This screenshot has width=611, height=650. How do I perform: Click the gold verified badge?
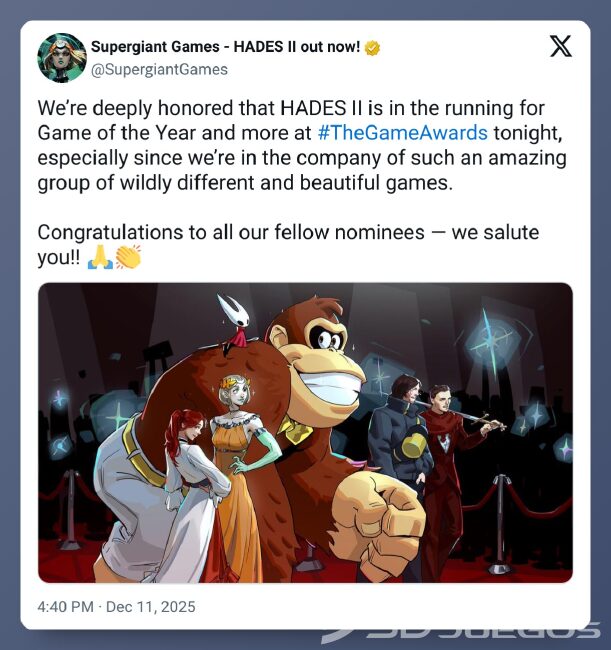(372, 47)
